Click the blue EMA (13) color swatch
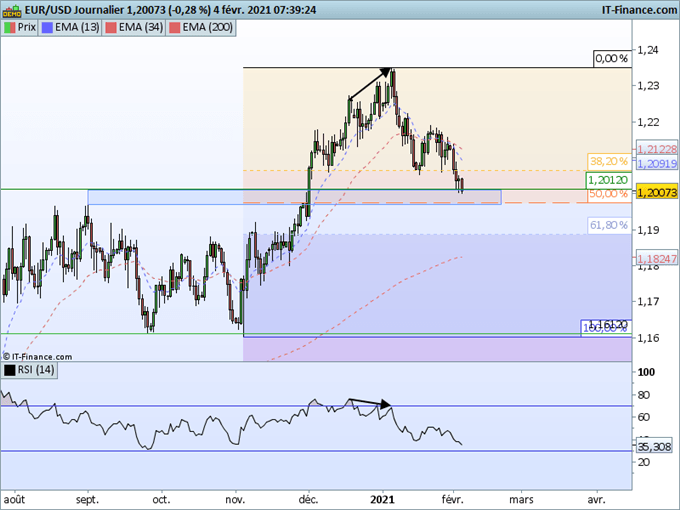 click(x=47, y=28)
